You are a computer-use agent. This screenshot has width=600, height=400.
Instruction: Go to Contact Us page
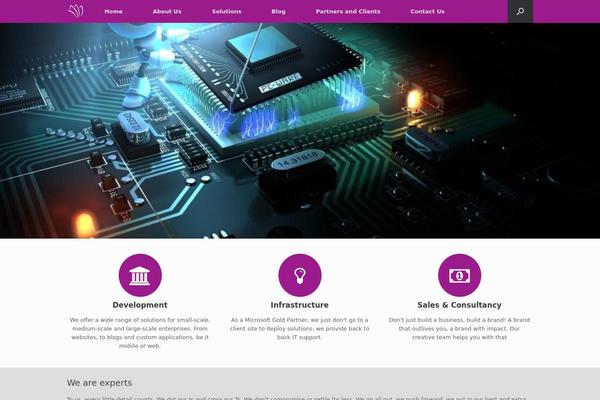click(427, 11)
